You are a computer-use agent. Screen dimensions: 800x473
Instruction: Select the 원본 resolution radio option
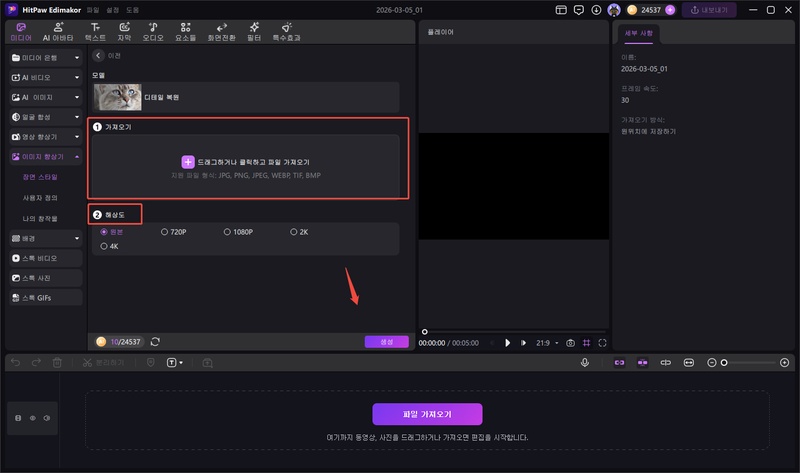click(x=104, y=232)
